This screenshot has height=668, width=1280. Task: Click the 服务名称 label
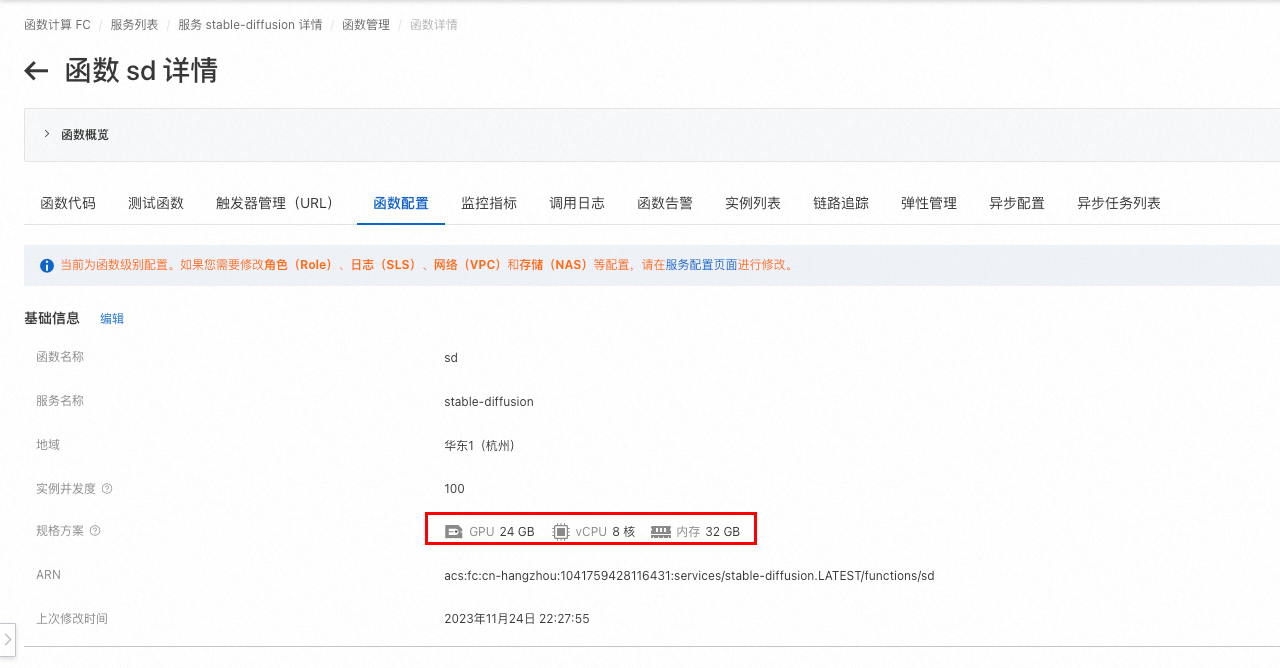click(60, 401)
